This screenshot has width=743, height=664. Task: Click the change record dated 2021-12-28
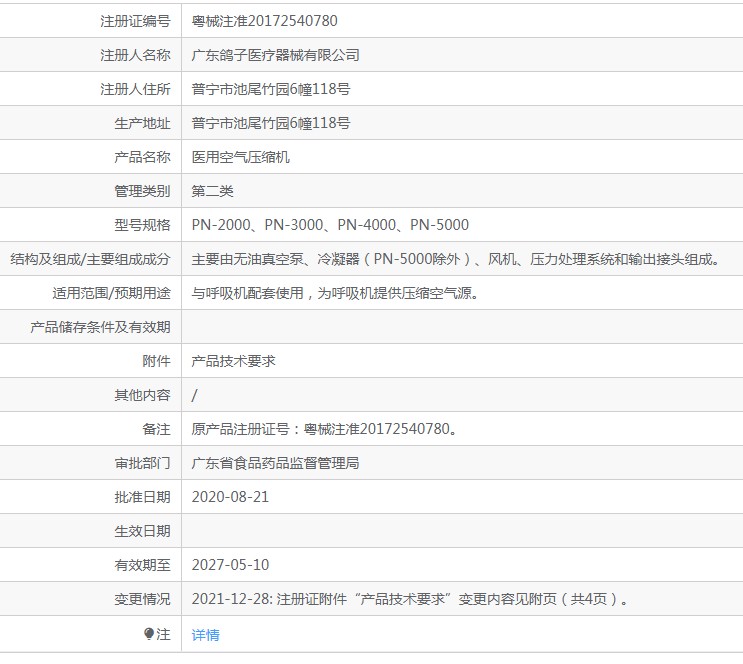[410, 599]
